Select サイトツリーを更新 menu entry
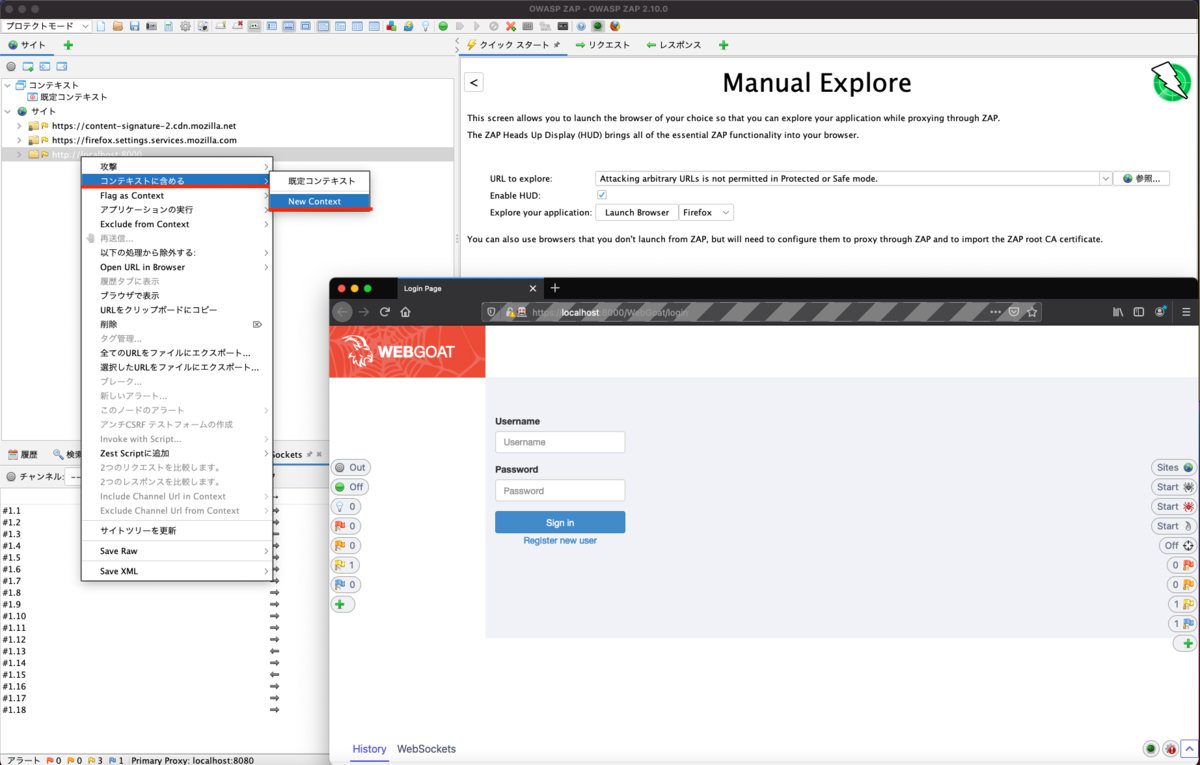The height and width of the screenshot is (765, 1200). click(176, 530)
